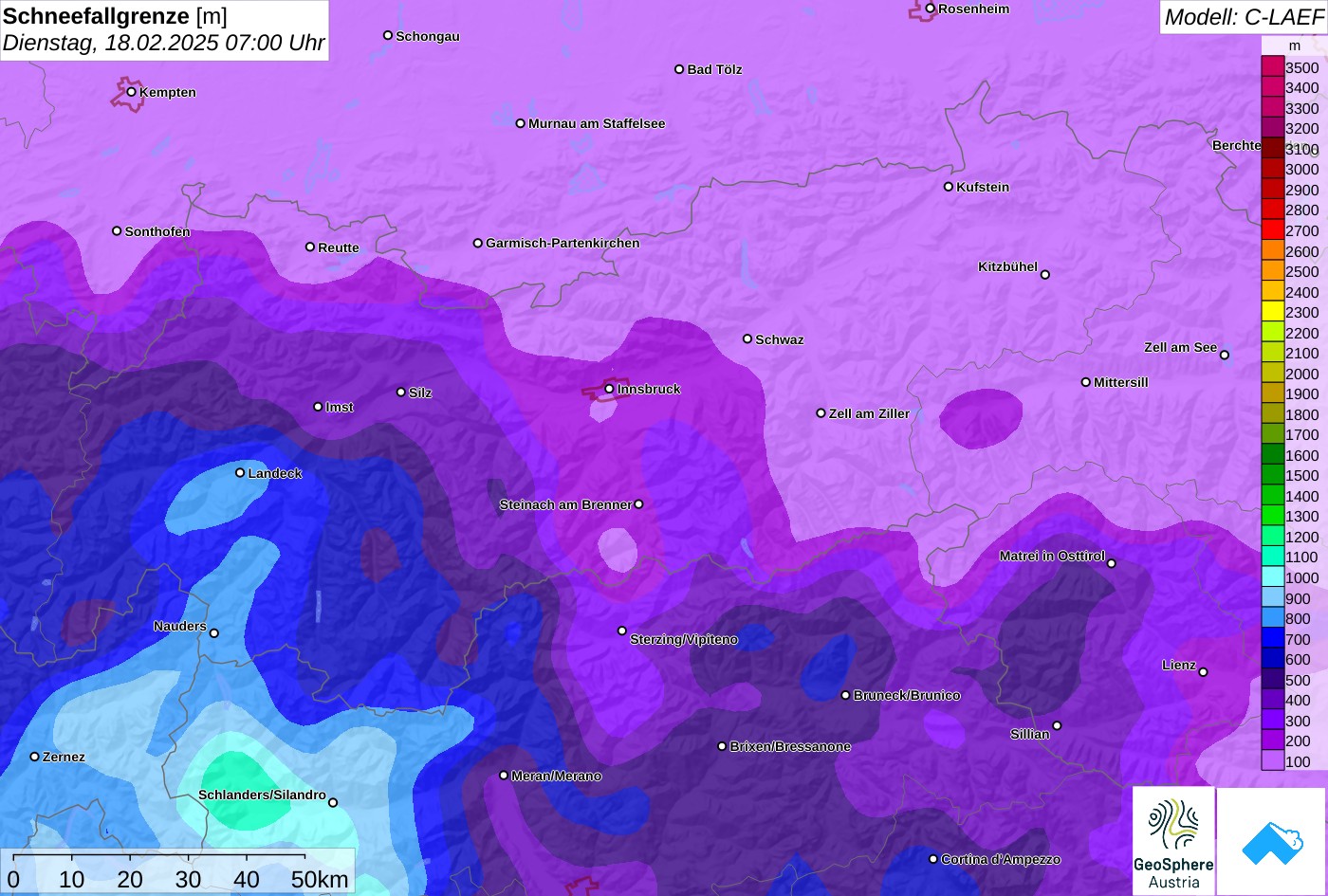Click the 1400 m green legend swatch
Screen dimensions: 1328x896
(x=1273, y=496)
